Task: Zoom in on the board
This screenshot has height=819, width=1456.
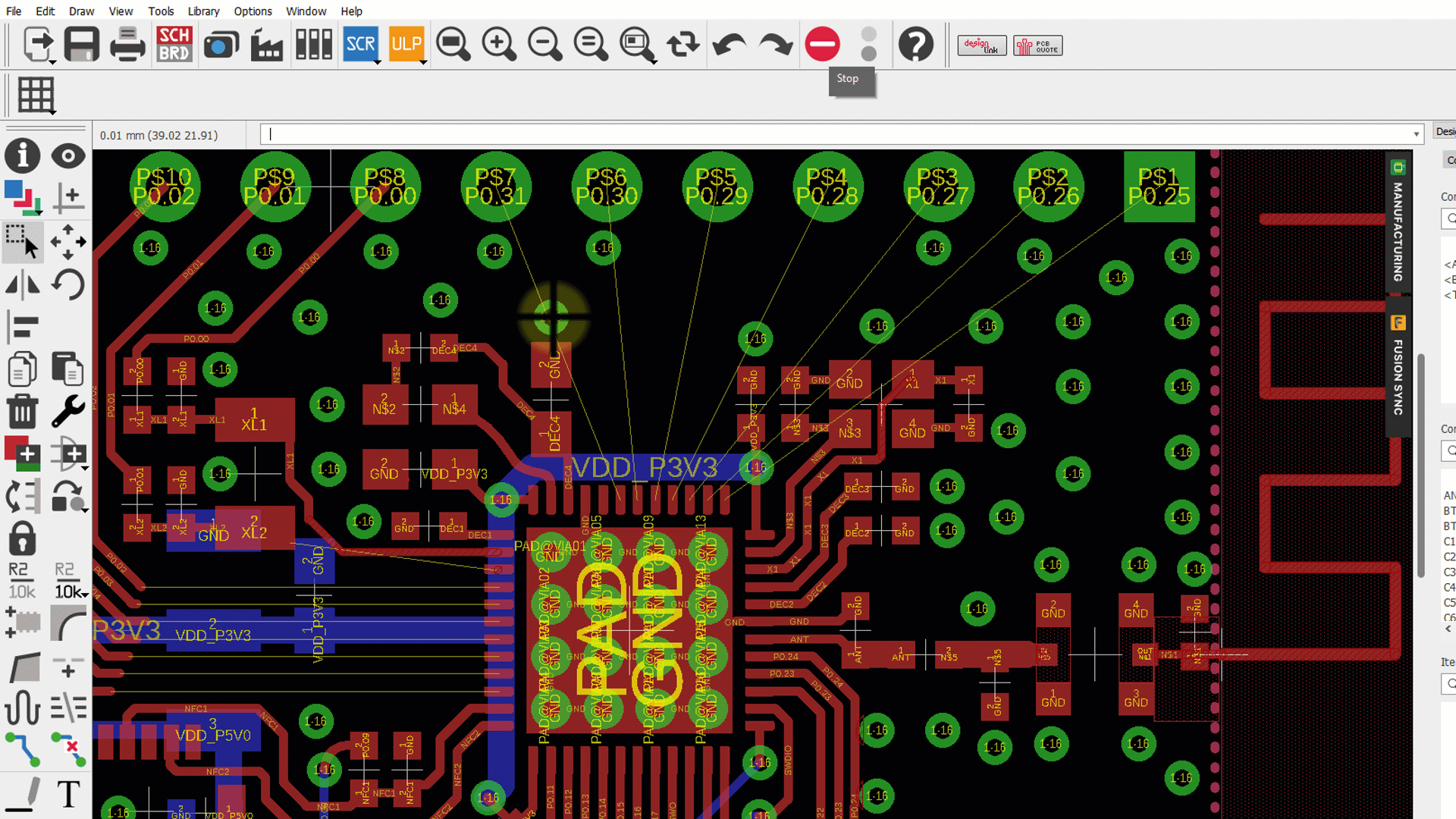Action: pos(499,45)
